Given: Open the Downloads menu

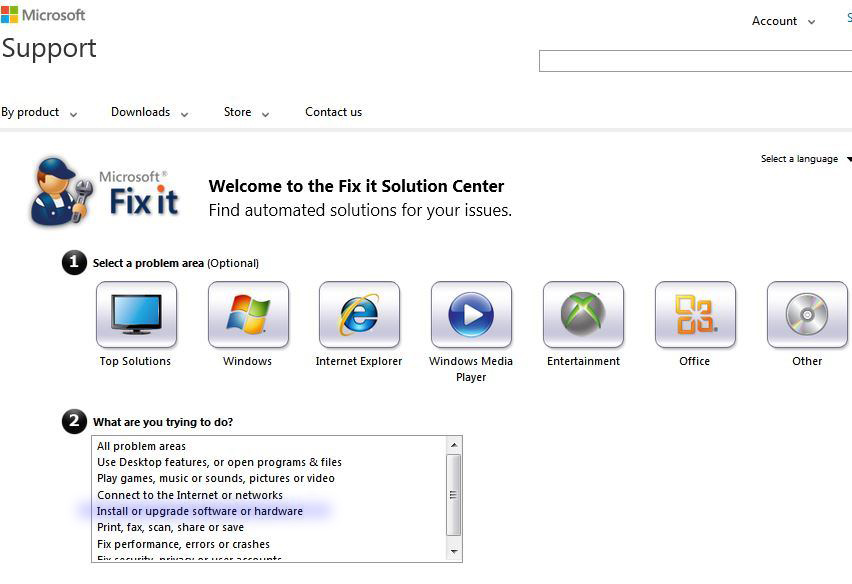Looking at the screenshot, I should tap(149, 112).
